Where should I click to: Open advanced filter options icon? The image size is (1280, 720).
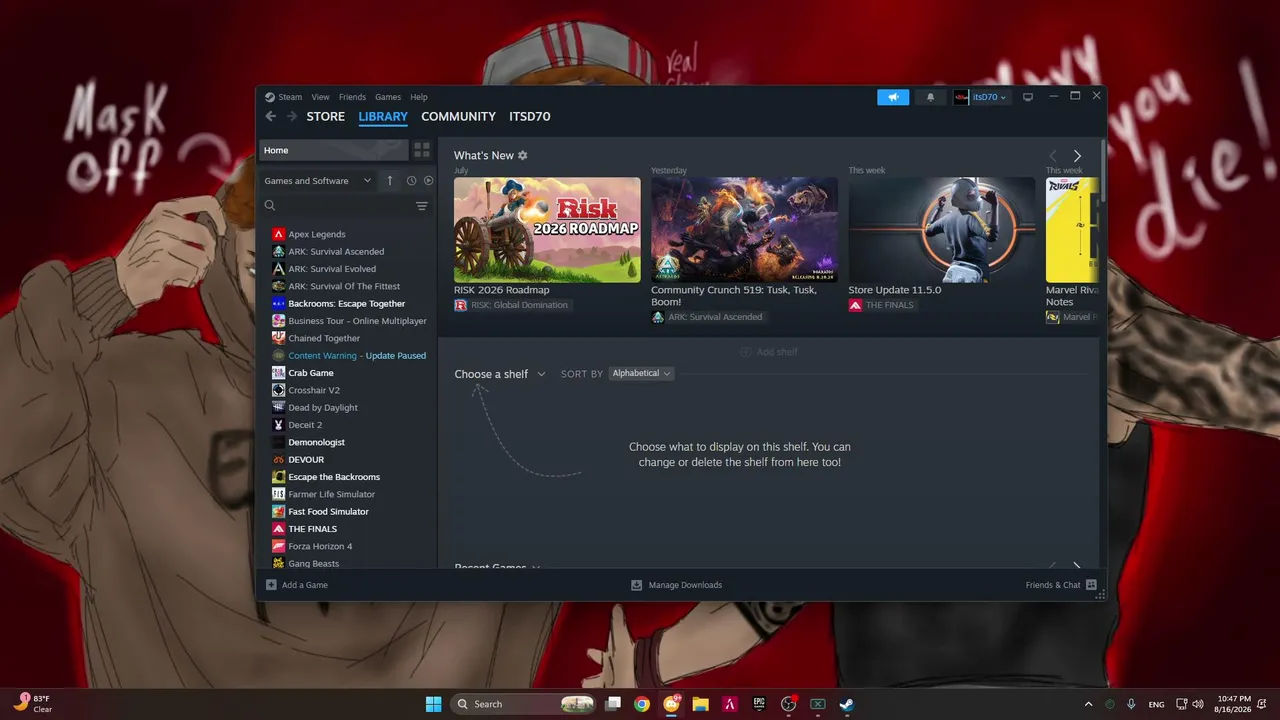click(x=422, y=206)
